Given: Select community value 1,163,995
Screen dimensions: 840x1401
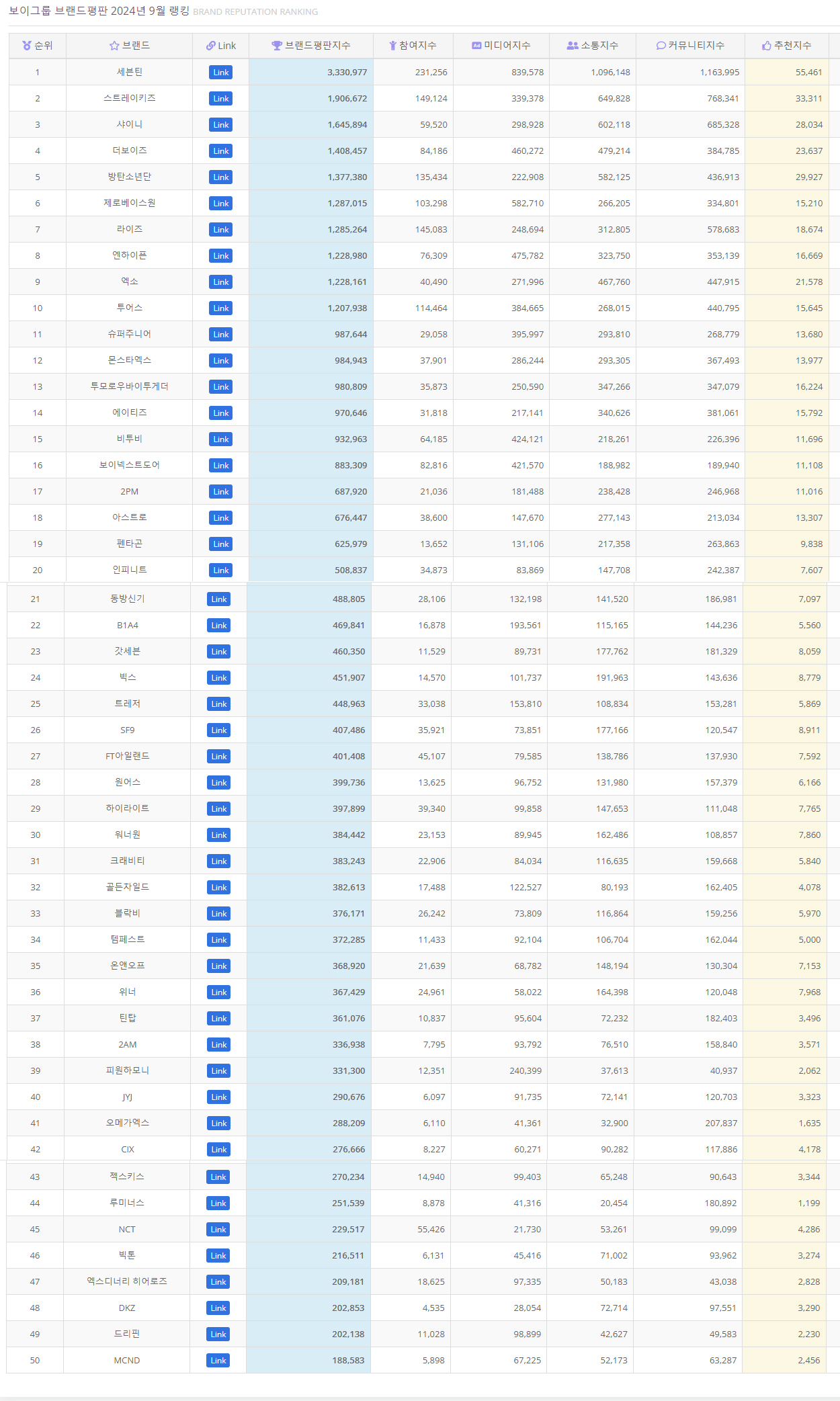Looking at the screenshot, I should (x=720, y=73).
